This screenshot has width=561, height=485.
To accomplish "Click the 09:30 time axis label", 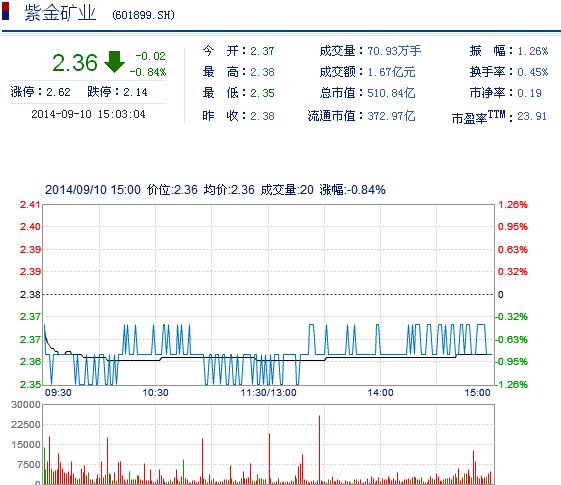I will click(58, 393).
